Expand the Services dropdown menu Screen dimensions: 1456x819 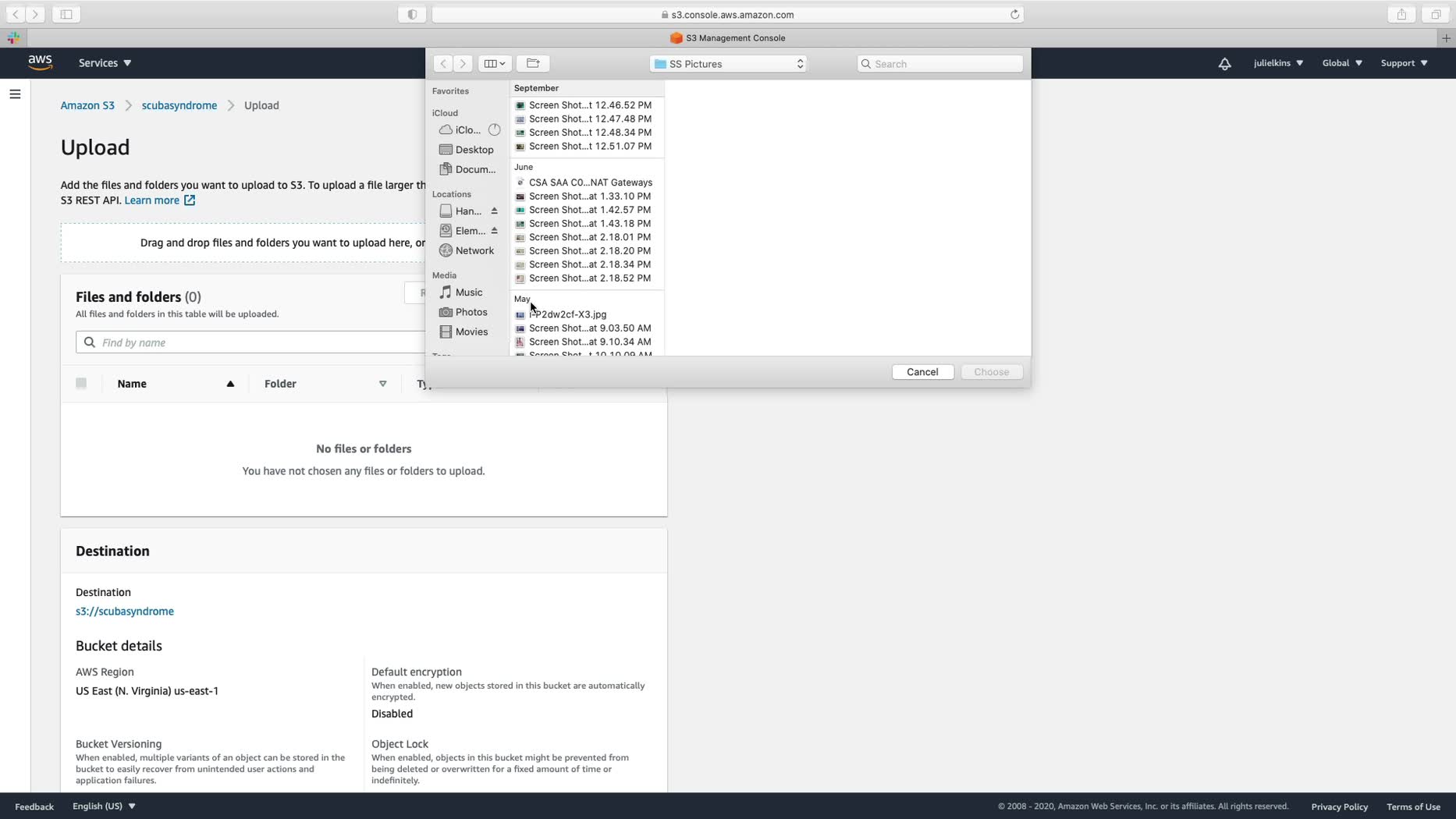(x=105, y=63)
